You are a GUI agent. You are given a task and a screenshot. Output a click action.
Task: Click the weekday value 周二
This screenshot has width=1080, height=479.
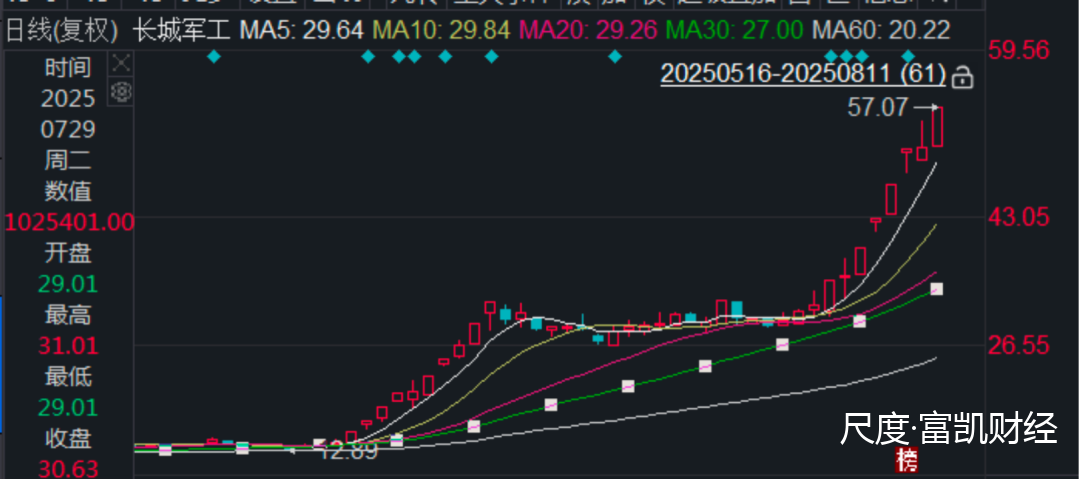(68, 161)
